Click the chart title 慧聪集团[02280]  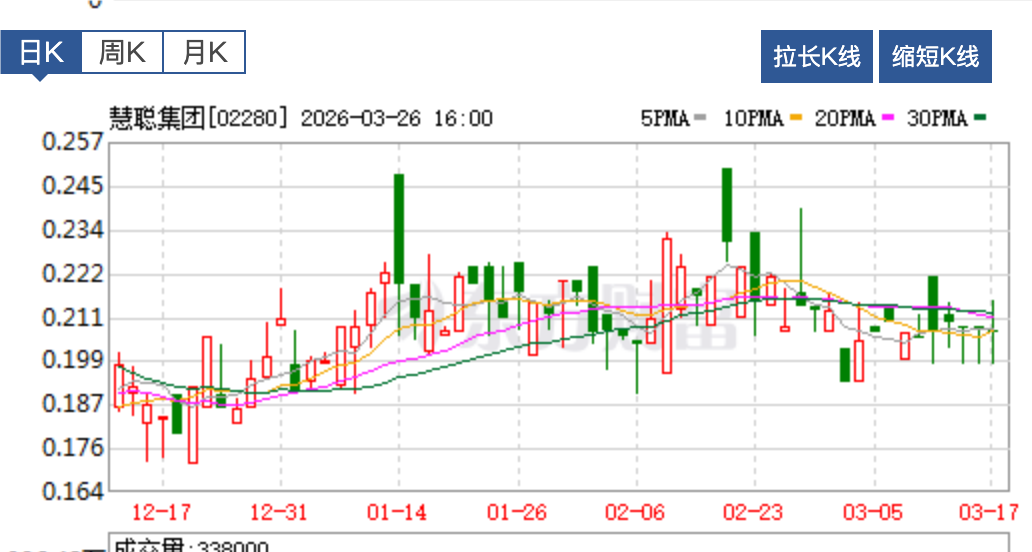click(x=199, y=119)
